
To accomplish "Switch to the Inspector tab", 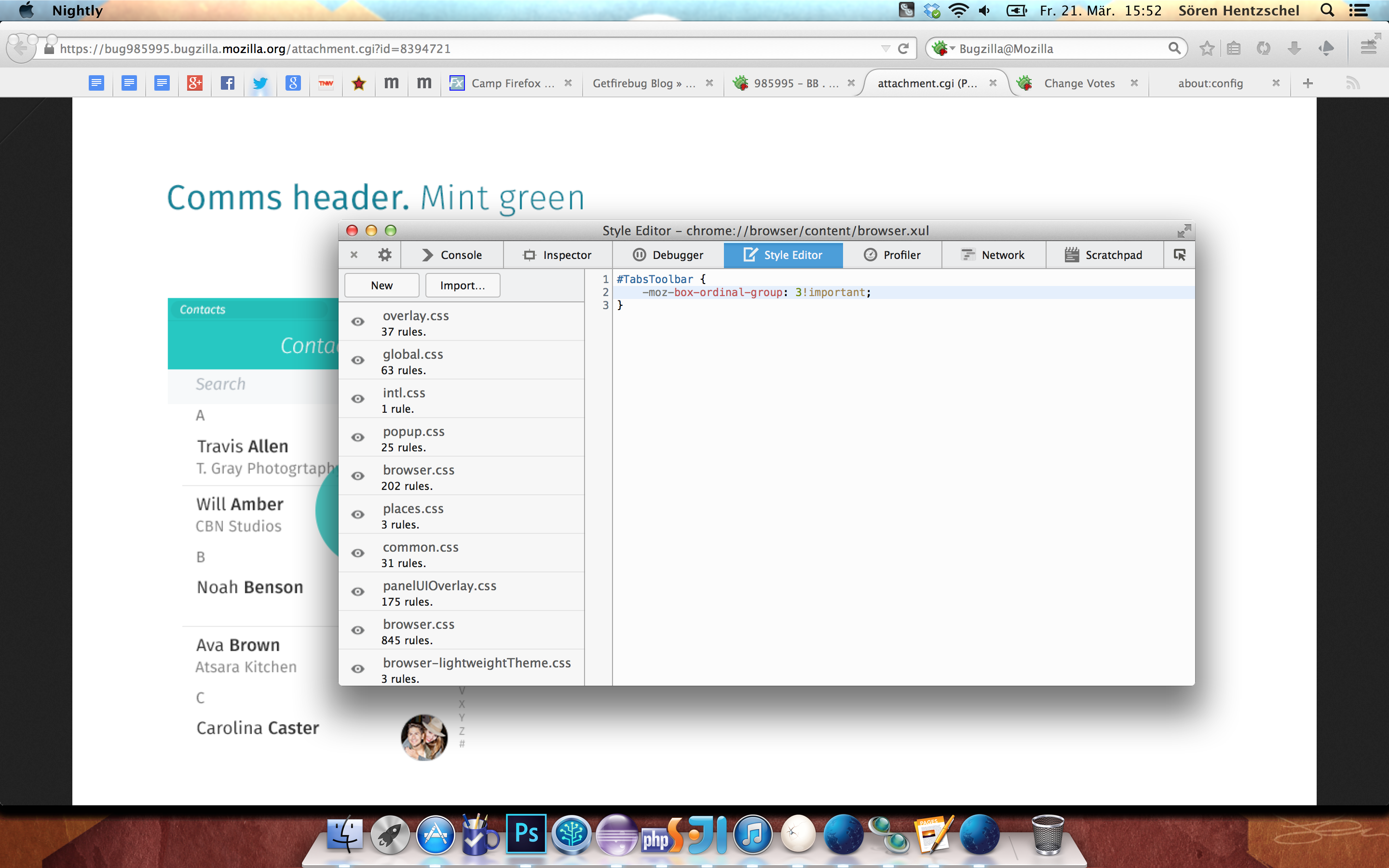I will coord(558,255).
